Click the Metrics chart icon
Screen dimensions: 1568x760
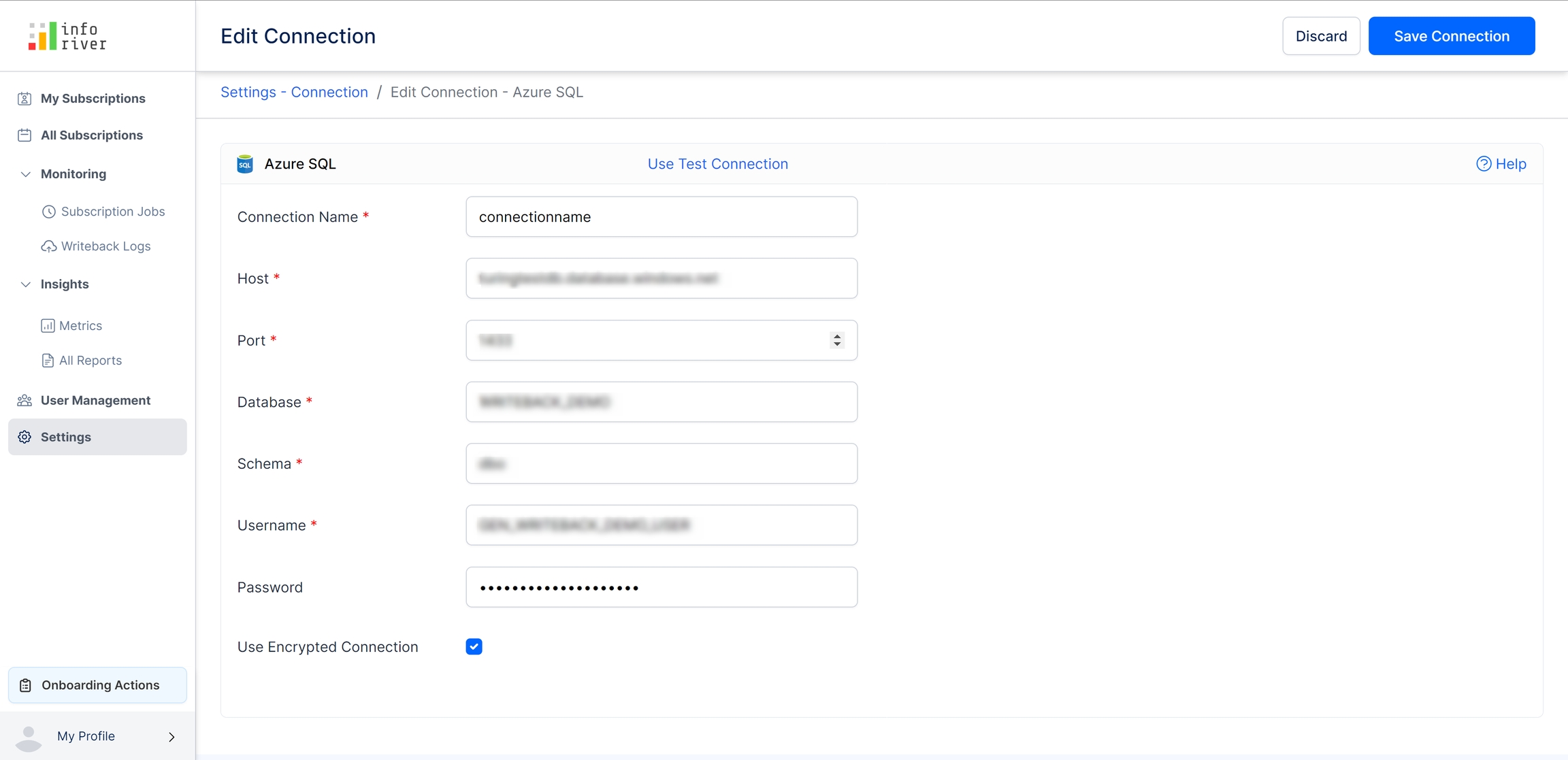coord(48,326)
